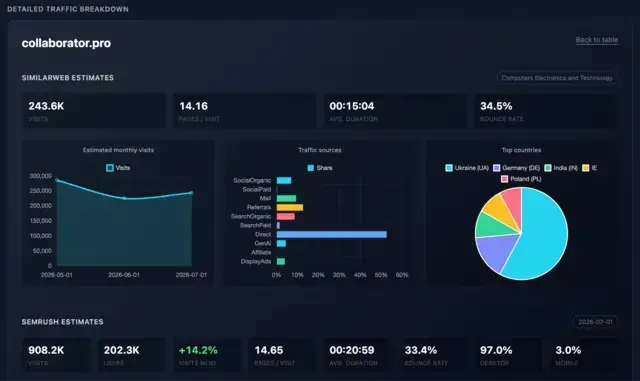Screen dimensions: 640x381
Task: Toggle the Germany (DE) legend item
Action: [516, 168]
